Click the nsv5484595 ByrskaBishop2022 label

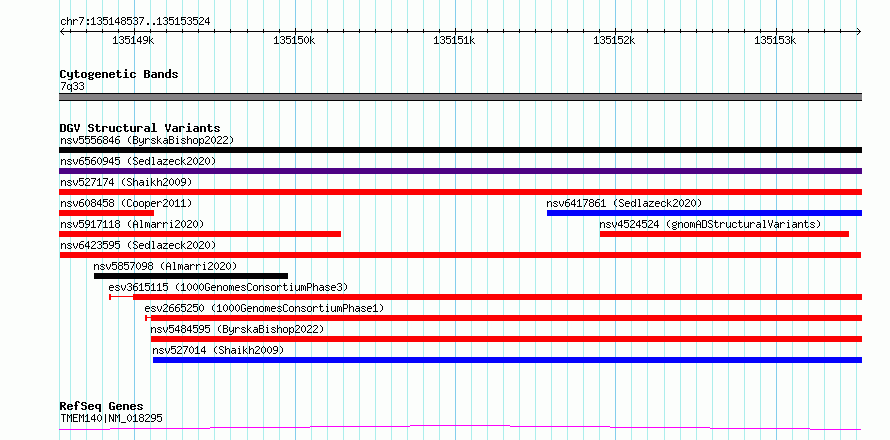pyautogui.click(x=237, y=329)
